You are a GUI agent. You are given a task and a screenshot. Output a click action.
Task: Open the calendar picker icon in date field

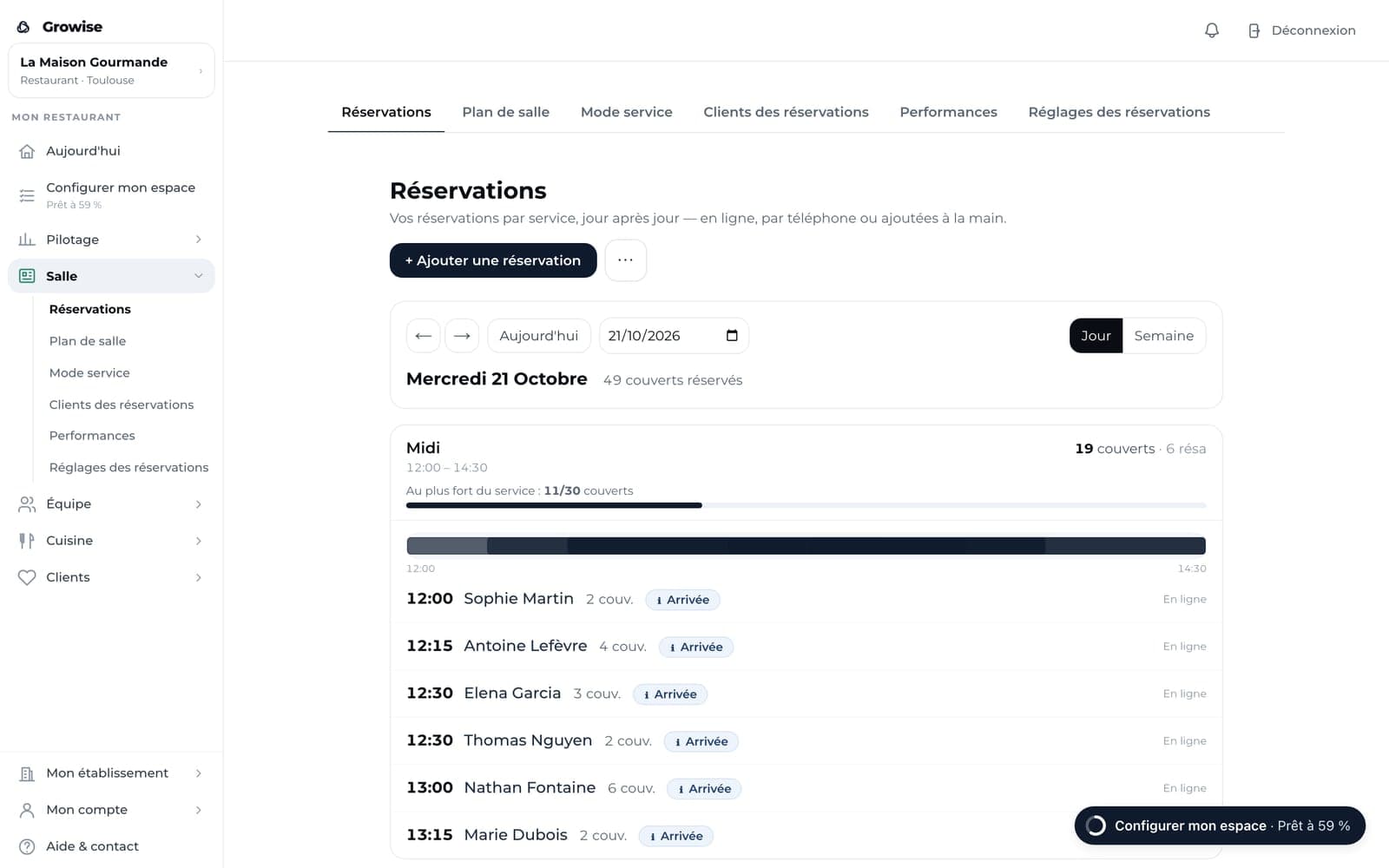[732, 336]
